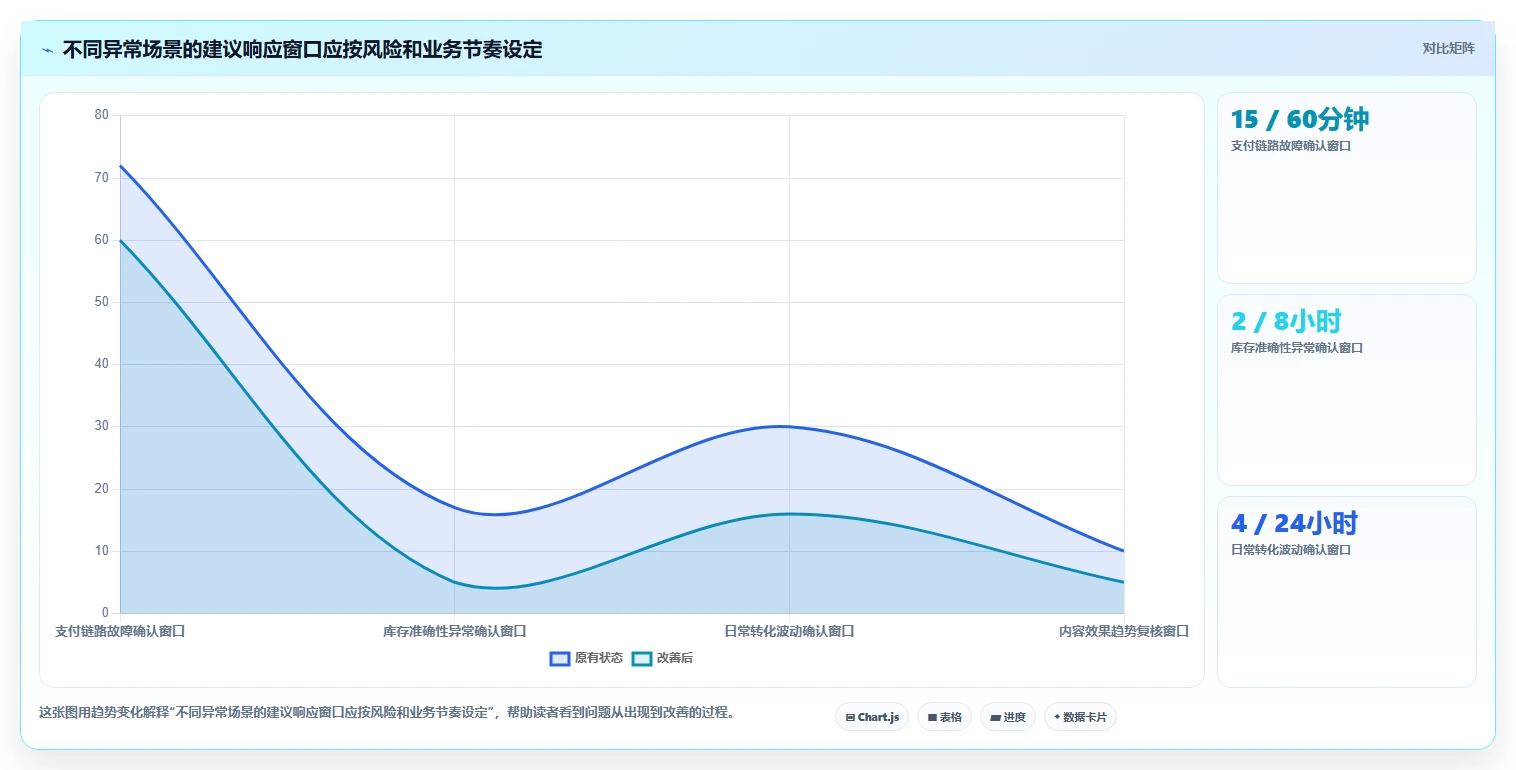Click the 对比矩阵 label in header
This screenshot has height=770, width=1516.
(x=1448, y=48)
